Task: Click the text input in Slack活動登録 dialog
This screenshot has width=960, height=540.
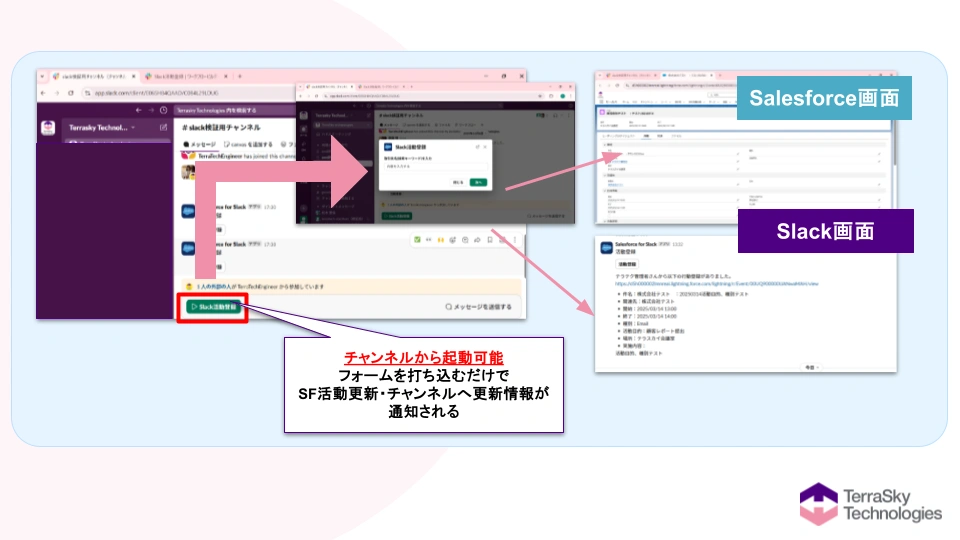Action: 435,166
